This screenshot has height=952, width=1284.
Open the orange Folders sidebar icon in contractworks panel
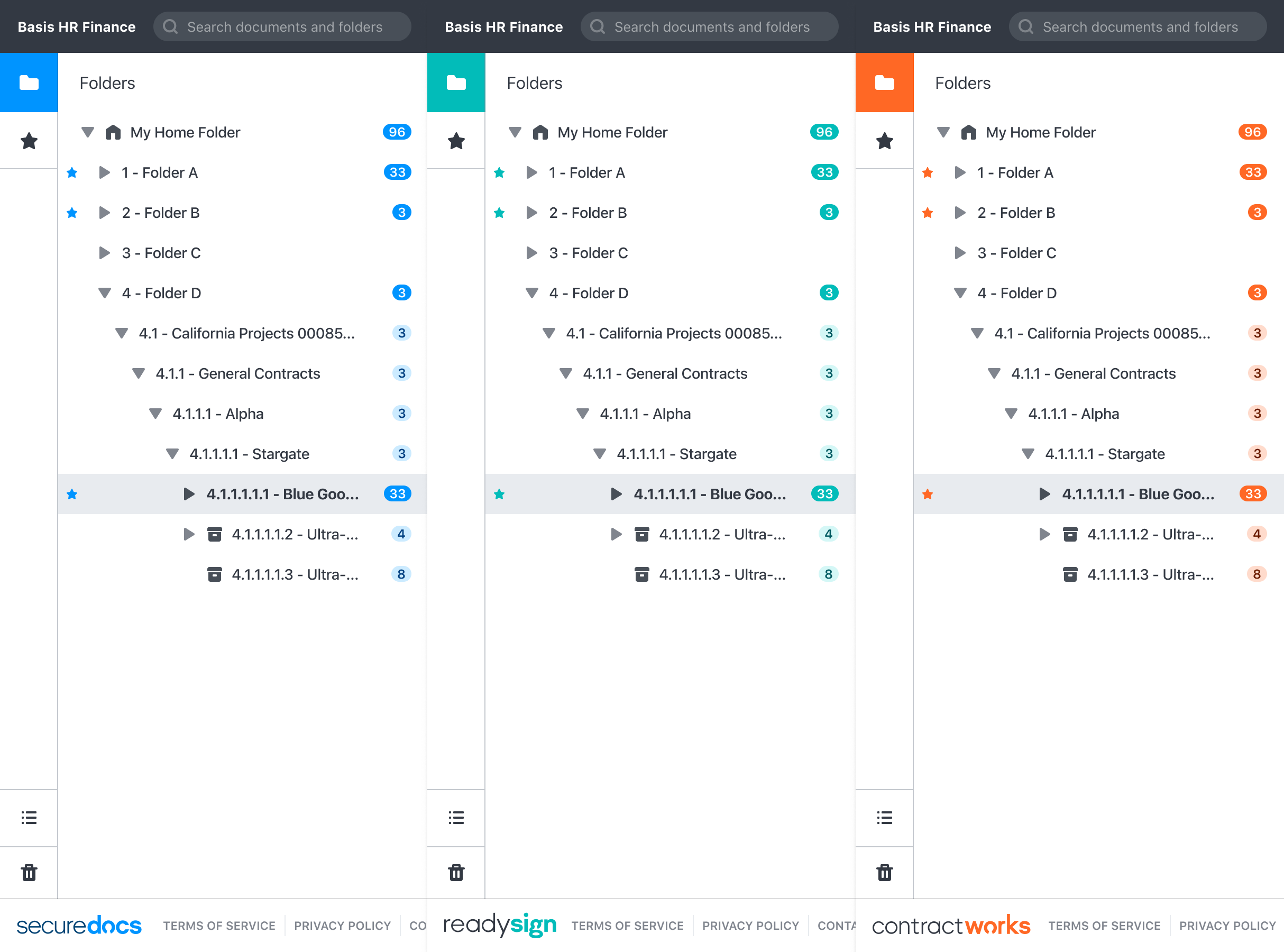(x=884, y=83)
